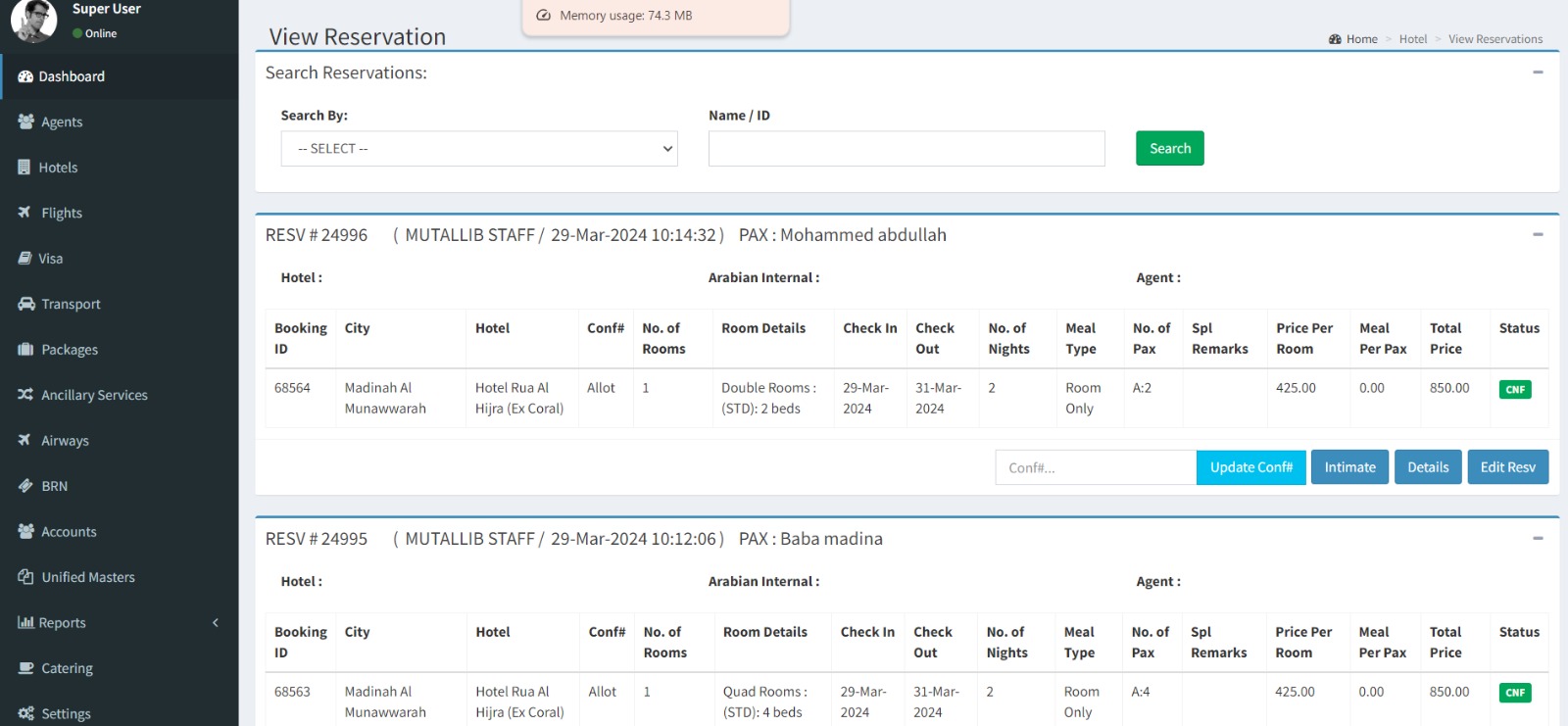Click the Ancillary Services shuffle icon
1568x726 pixels.
(25, 395)
